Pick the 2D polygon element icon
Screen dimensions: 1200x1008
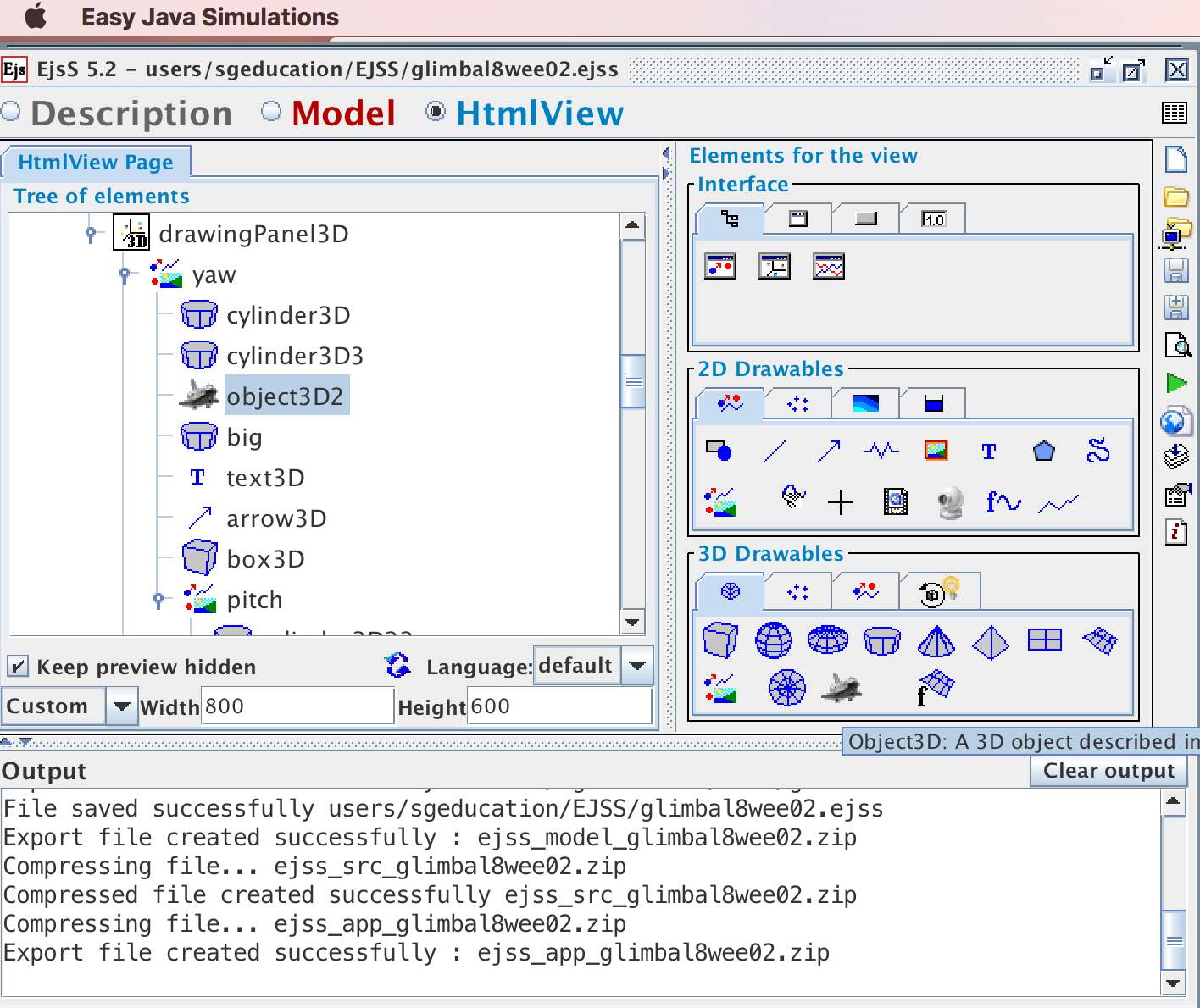coord(1044,451)
